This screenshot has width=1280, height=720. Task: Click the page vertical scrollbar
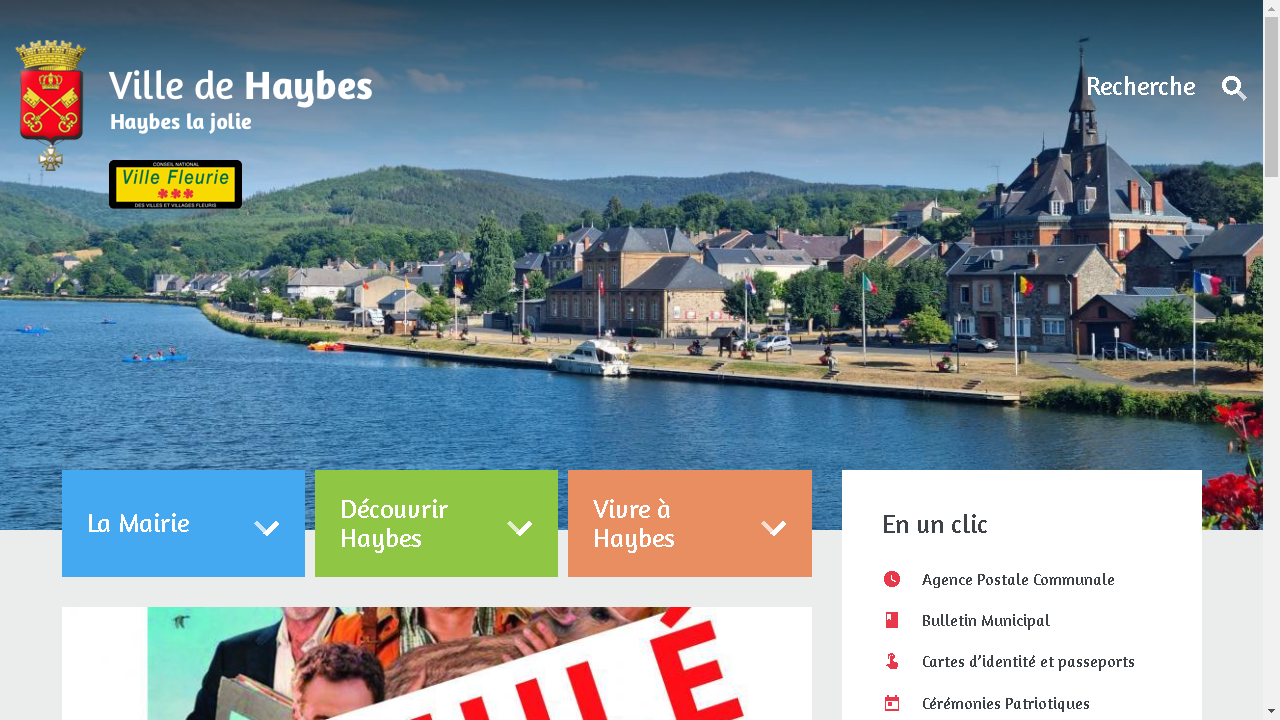[x=1271, y=360]
